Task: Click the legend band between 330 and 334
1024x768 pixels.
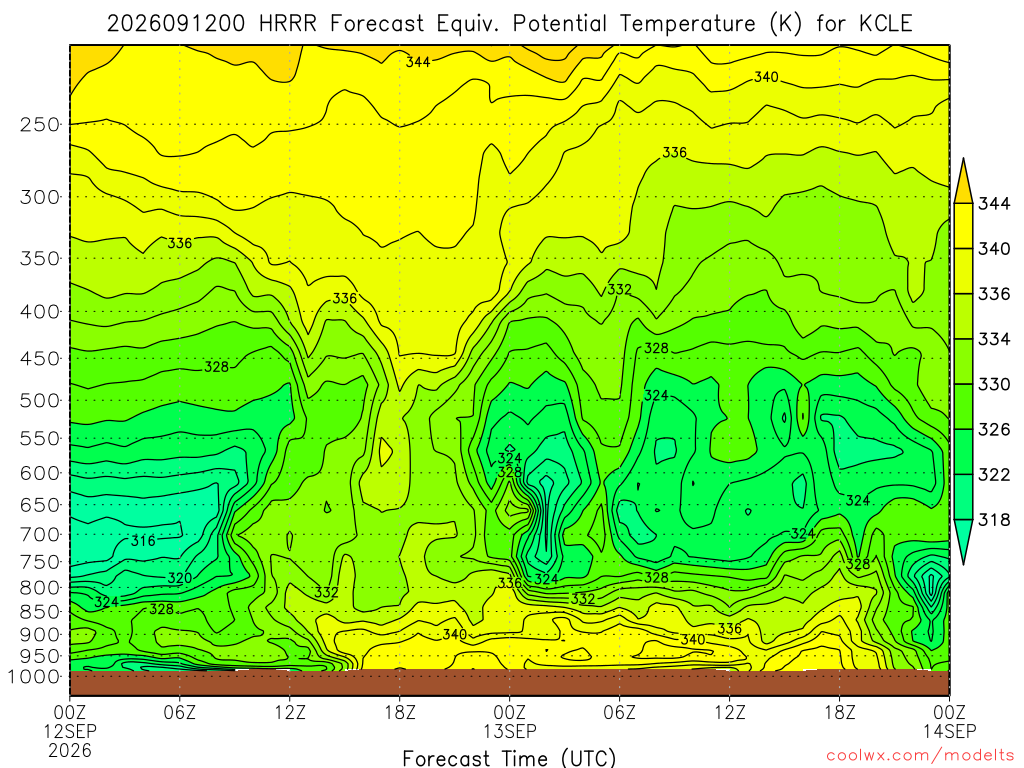Action: (x=963, y=361)
